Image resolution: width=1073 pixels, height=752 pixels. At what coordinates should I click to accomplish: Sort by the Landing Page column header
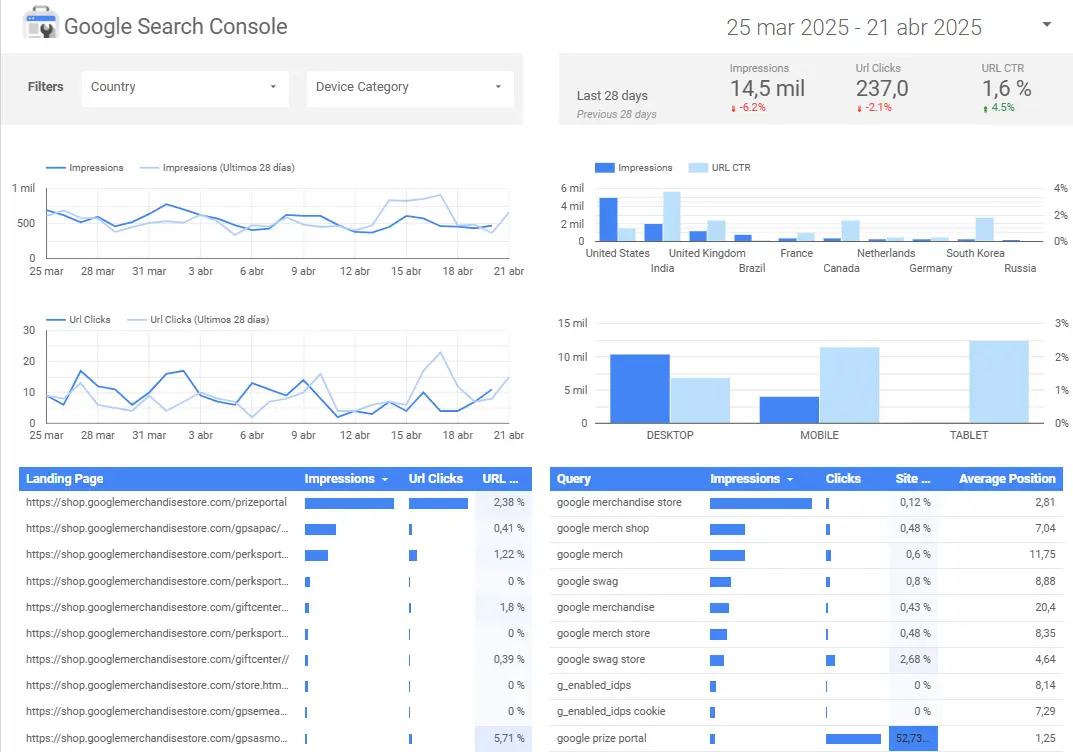point(64,479)
